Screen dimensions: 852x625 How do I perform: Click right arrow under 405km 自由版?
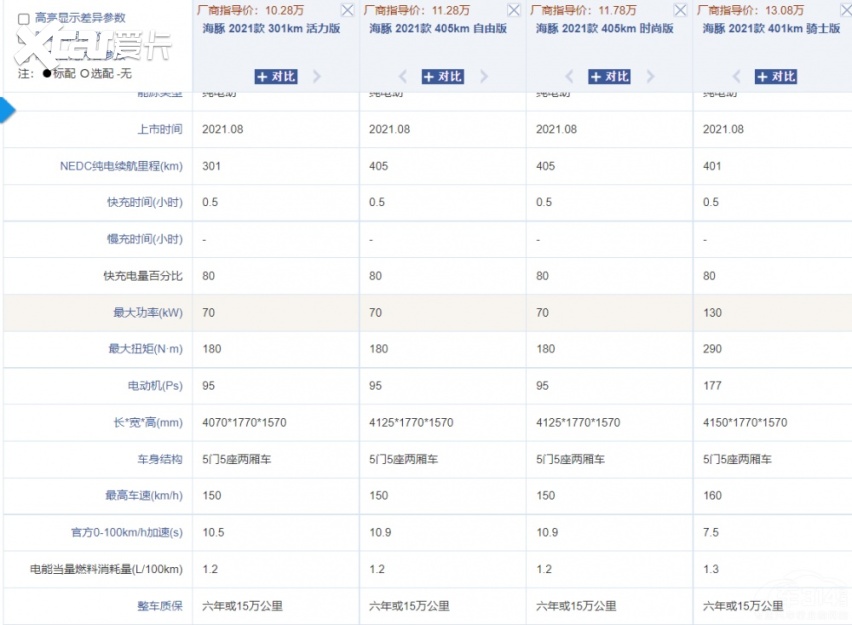click(x=484, y=76)
